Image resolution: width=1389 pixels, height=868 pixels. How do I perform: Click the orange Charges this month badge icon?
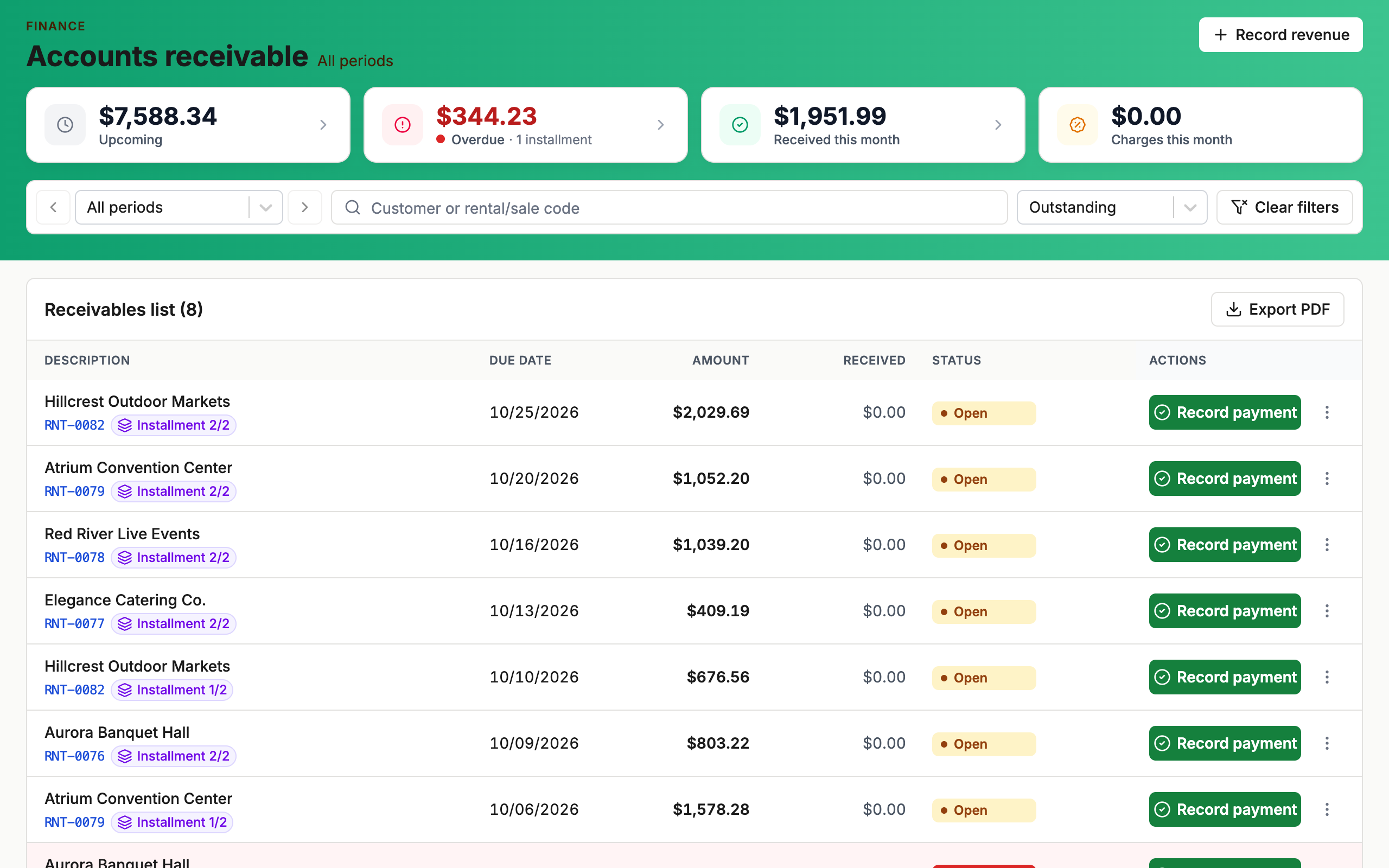point(1078,125)
